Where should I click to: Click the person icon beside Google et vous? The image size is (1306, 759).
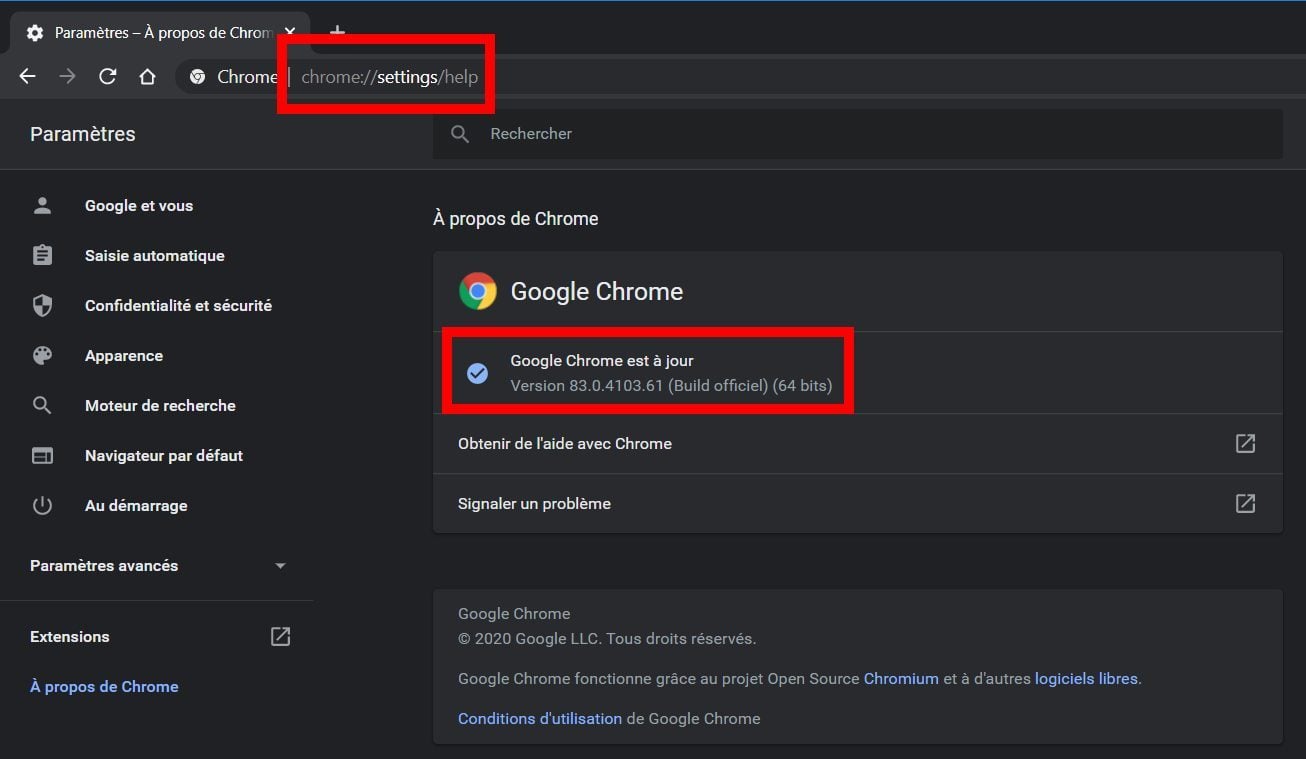pyautogui.click(x=42, y=206)
